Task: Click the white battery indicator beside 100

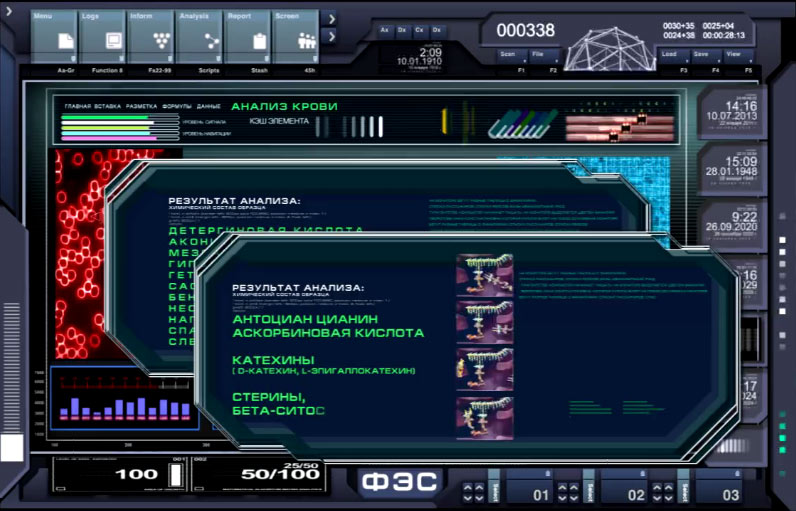Action: click(x=175, y=475)
